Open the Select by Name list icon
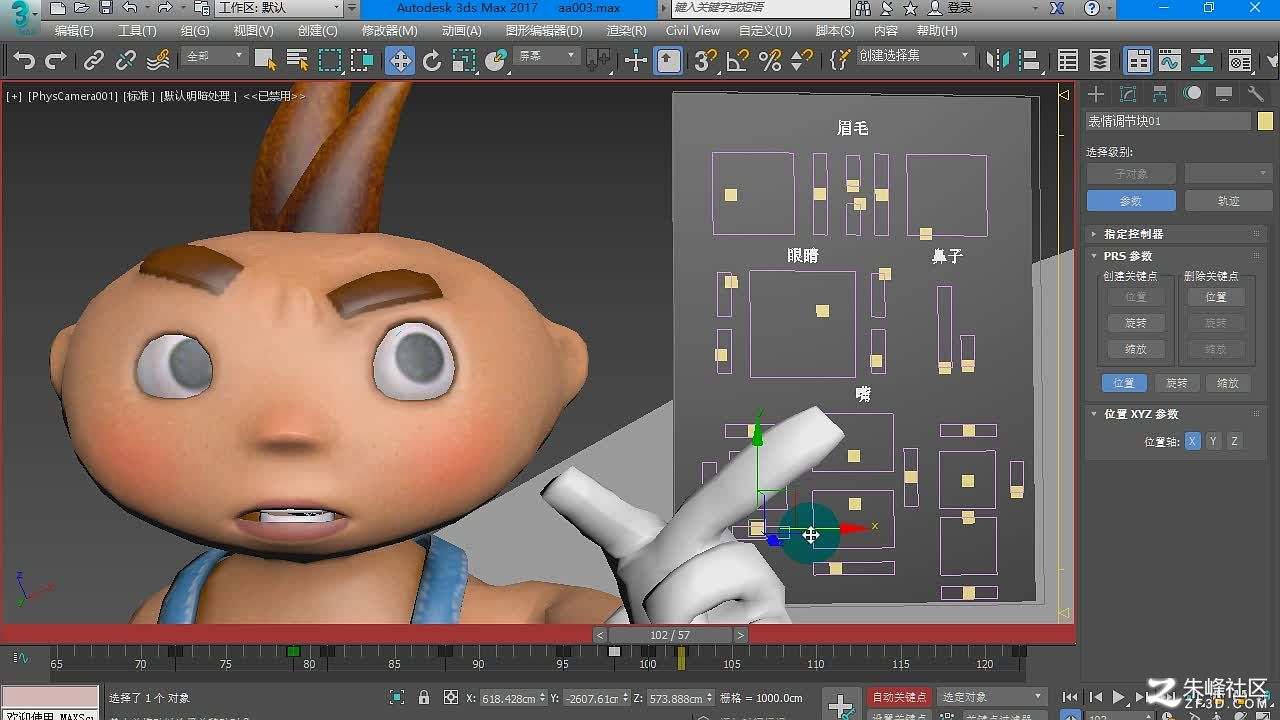This screenshot has height=720, width=1280. pyautogui.click(x=297, y=61)
